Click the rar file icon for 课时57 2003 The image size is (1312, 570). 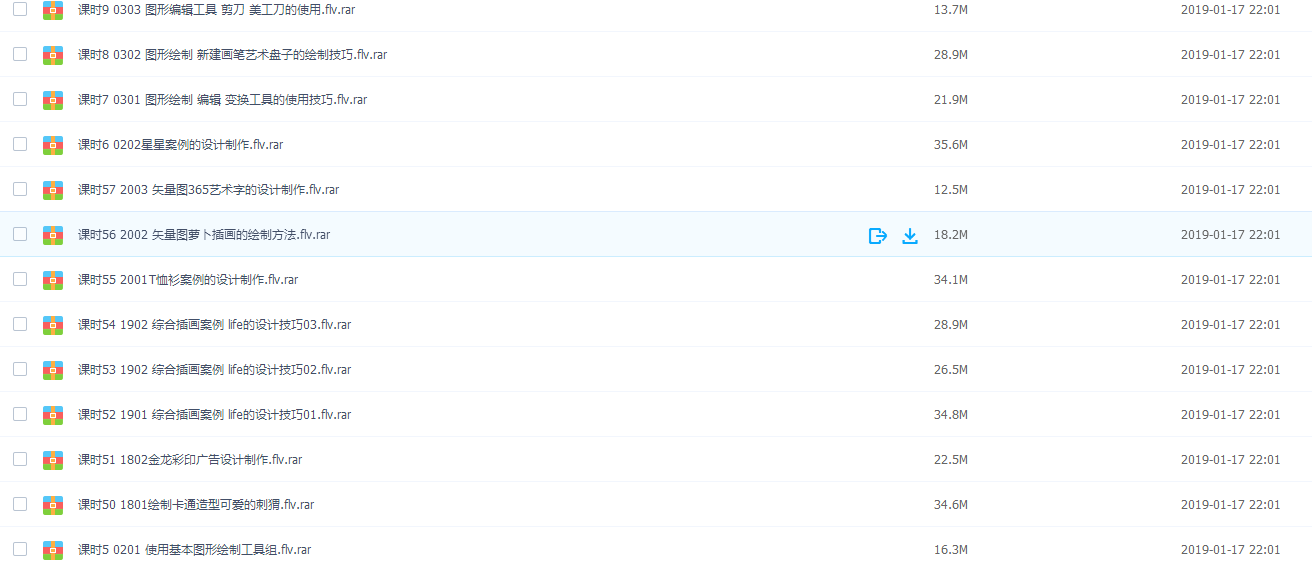click(53, 190)
